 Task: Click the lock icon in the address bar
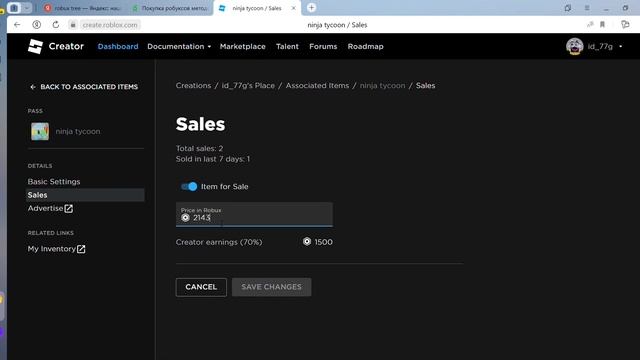coord(73,25)
